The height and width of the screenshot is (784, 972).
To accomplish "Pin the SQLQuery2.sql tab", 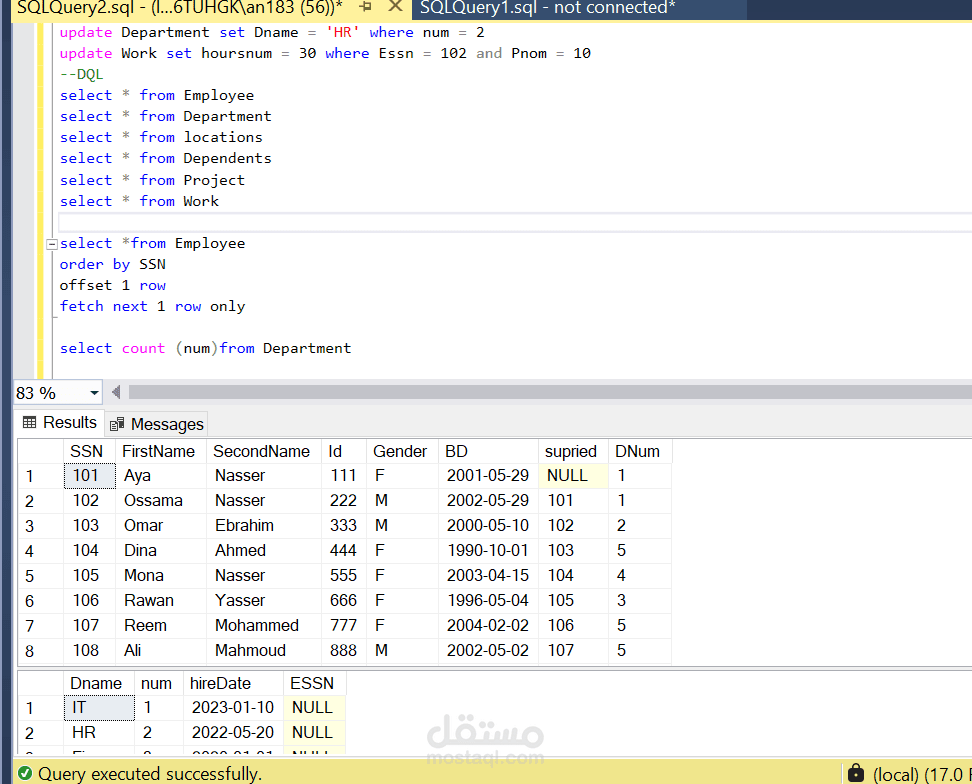I will [x=366, y=7].
